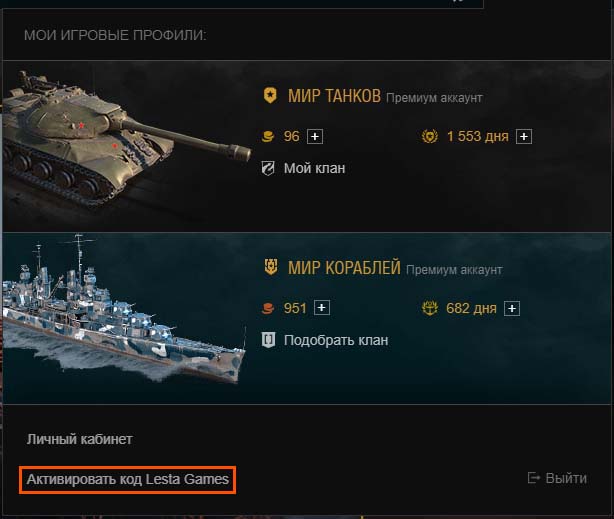Select Активировать код Lesta Games

point(128,479)
